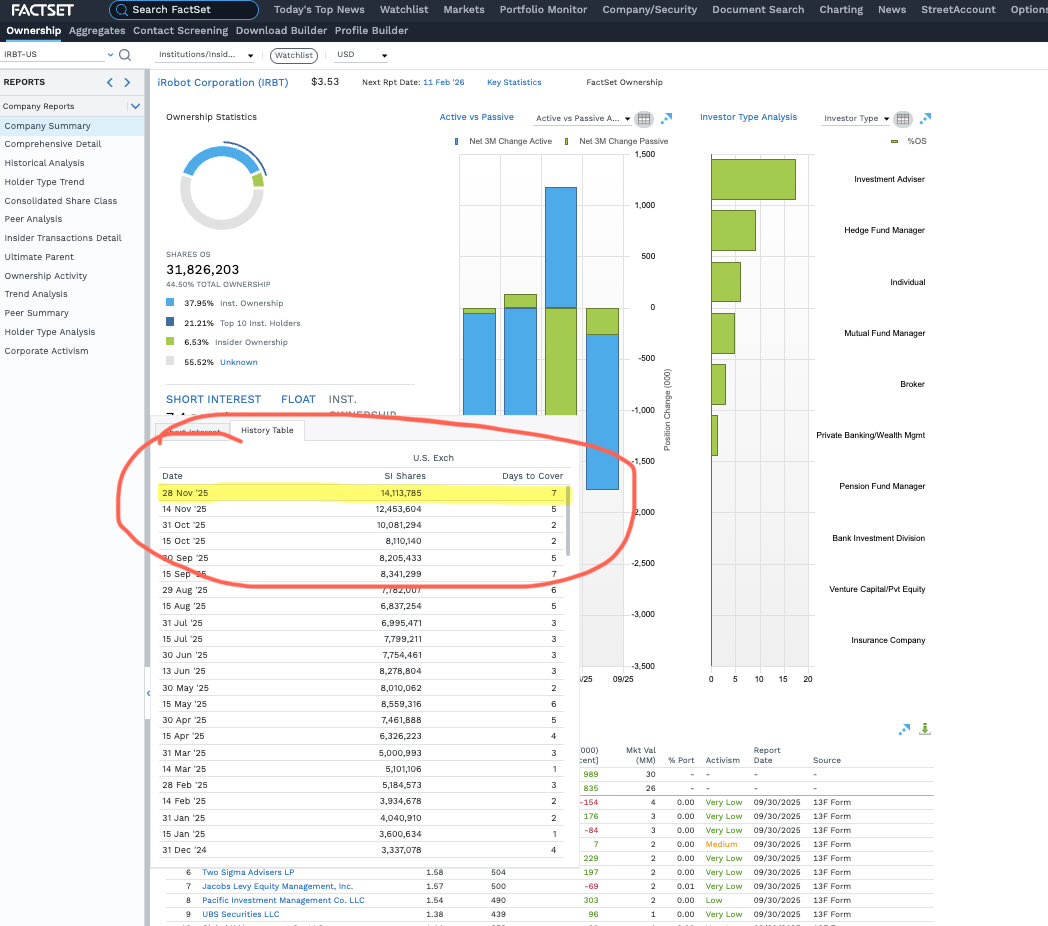
Task: Open Holder Type Trend report
Action: click(44, 182)
